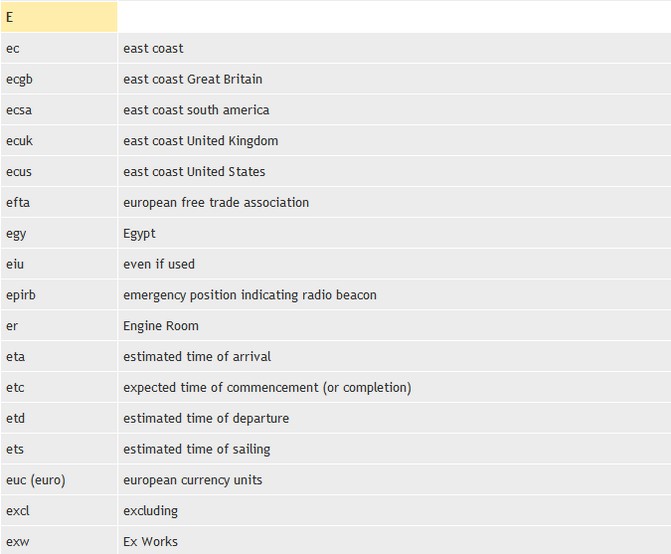Click 'east coast United Kingdom' text
The height and width of the screenshot is (554, 671).
pos(200,141)
